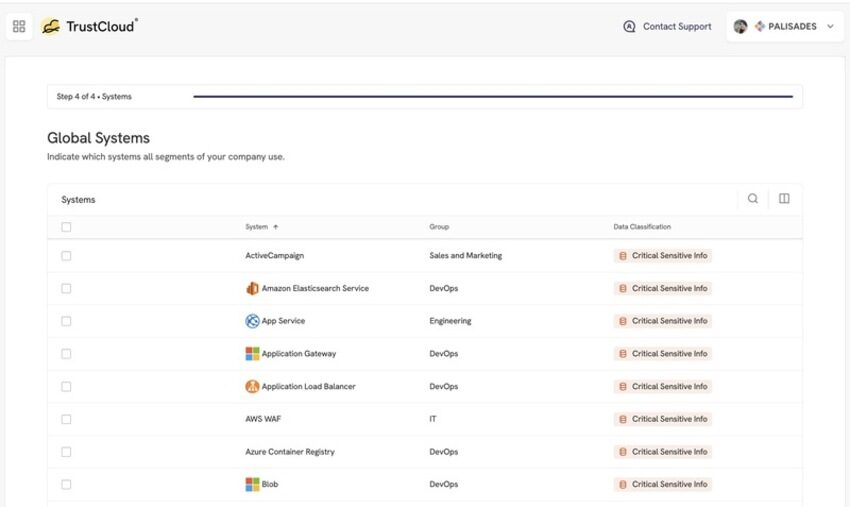Screen dimensions: 850x507
Task: Click the Application Gateway Microsoft icon
Action: click(252, 354)
